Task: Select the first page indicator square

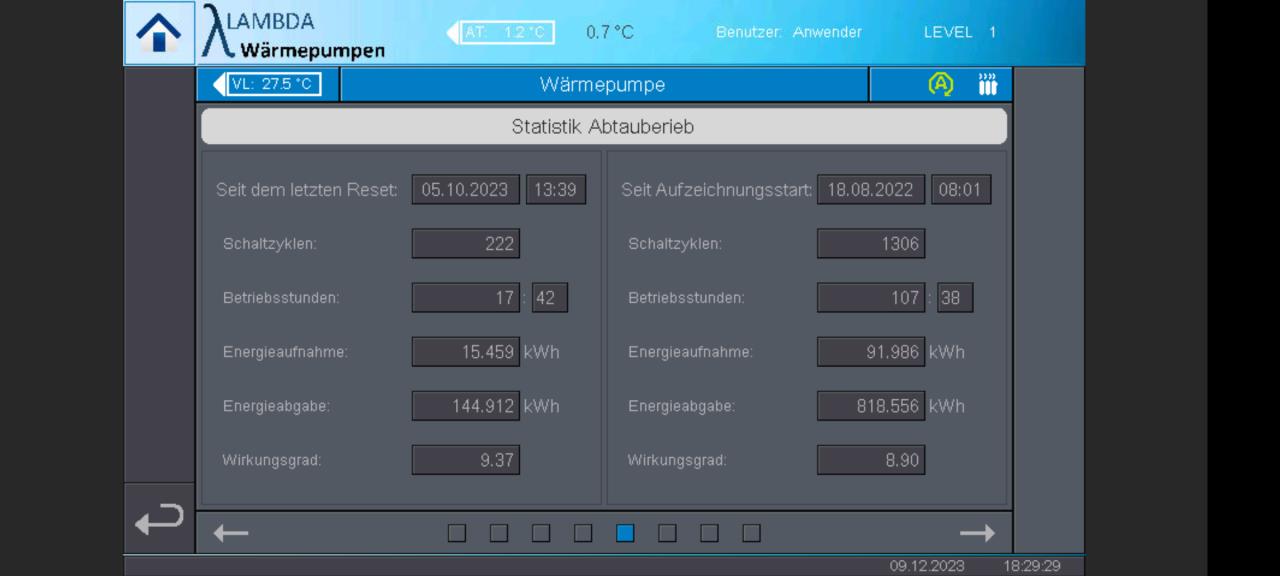Action: (457, 534)
